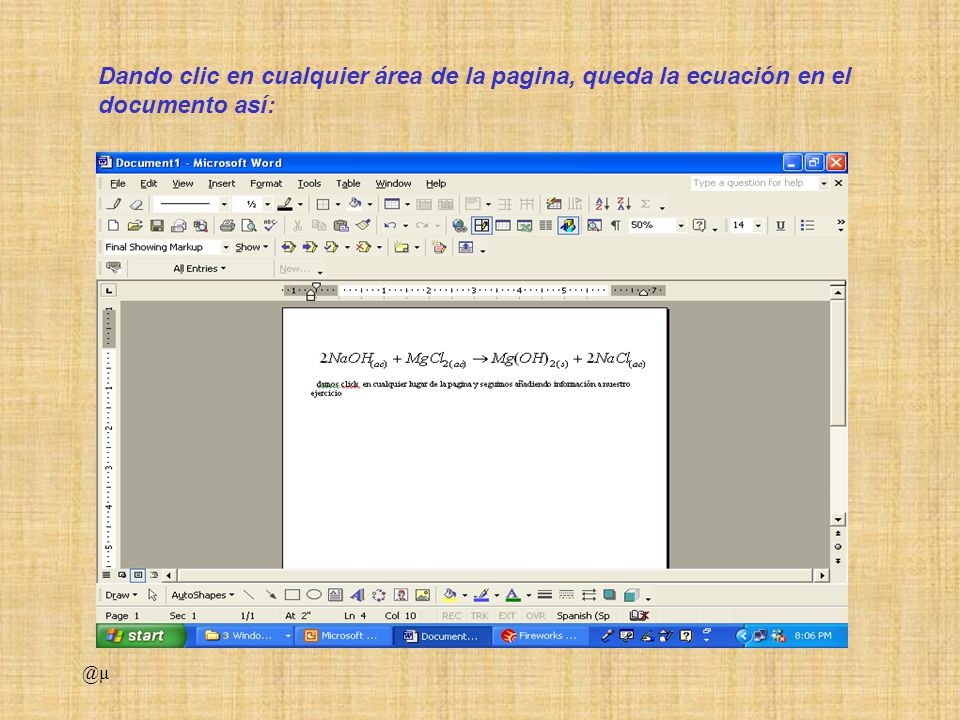Toggle the Drawing toolbar button
960x720 pixels.
click(568, 225)
